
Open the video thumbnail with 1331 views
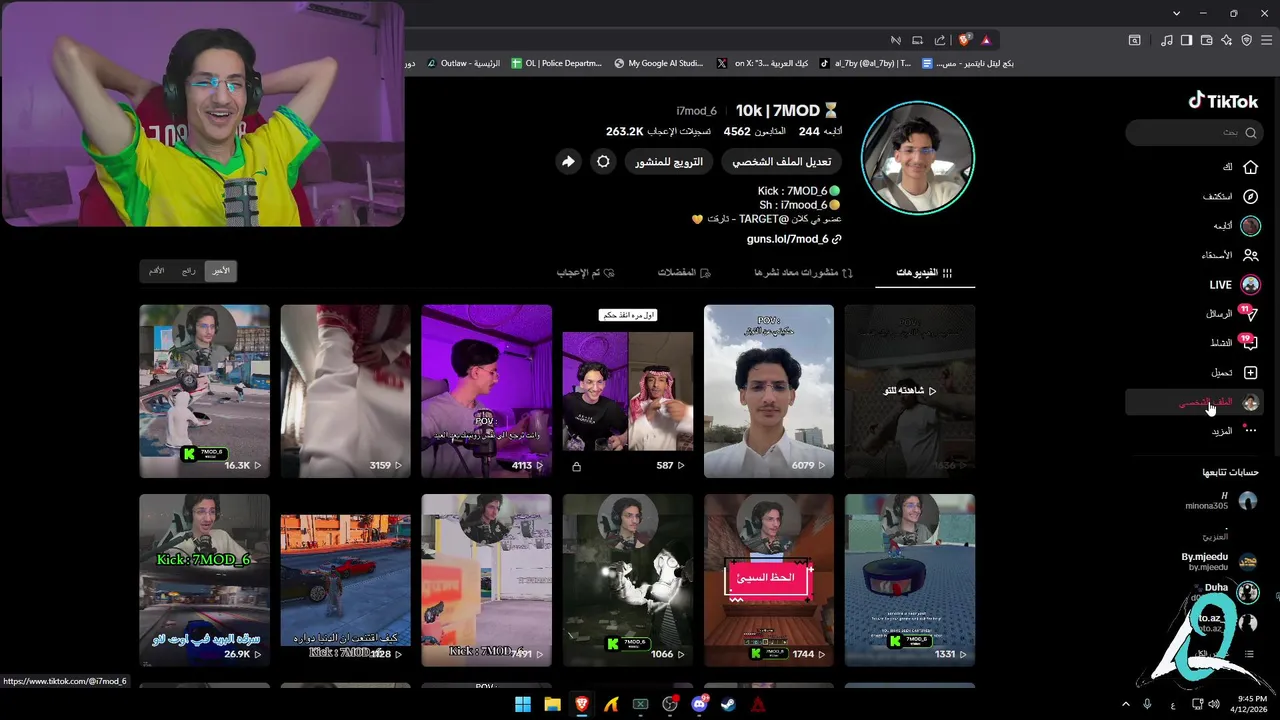909,580
